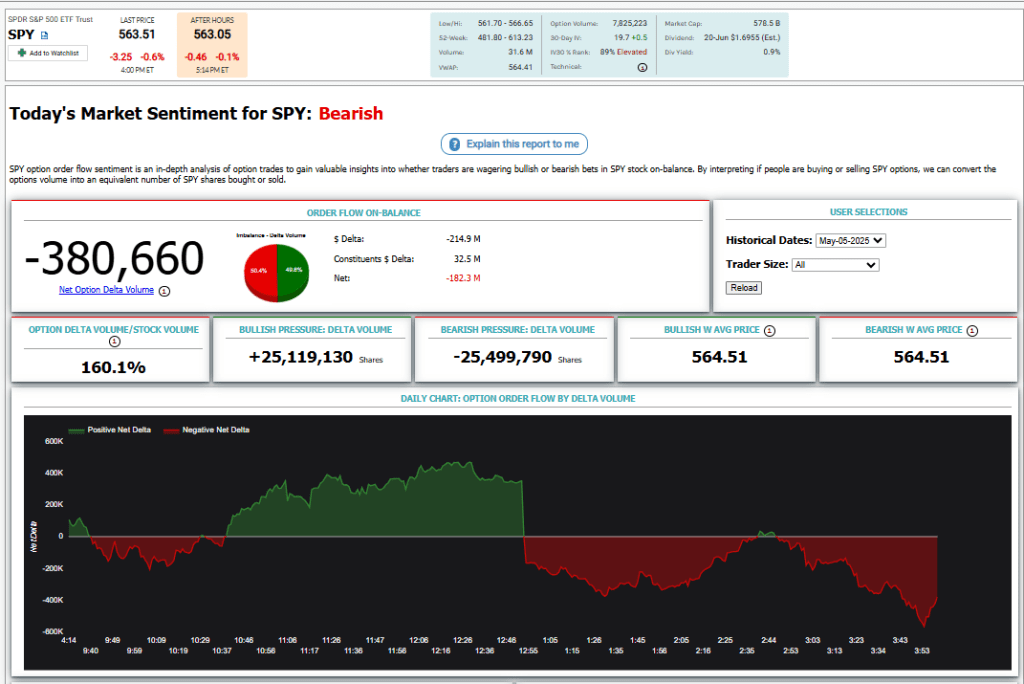Click the red Bearish sentiment word
The width and height of the screenshot is (1024, 684).
(351, 114)
